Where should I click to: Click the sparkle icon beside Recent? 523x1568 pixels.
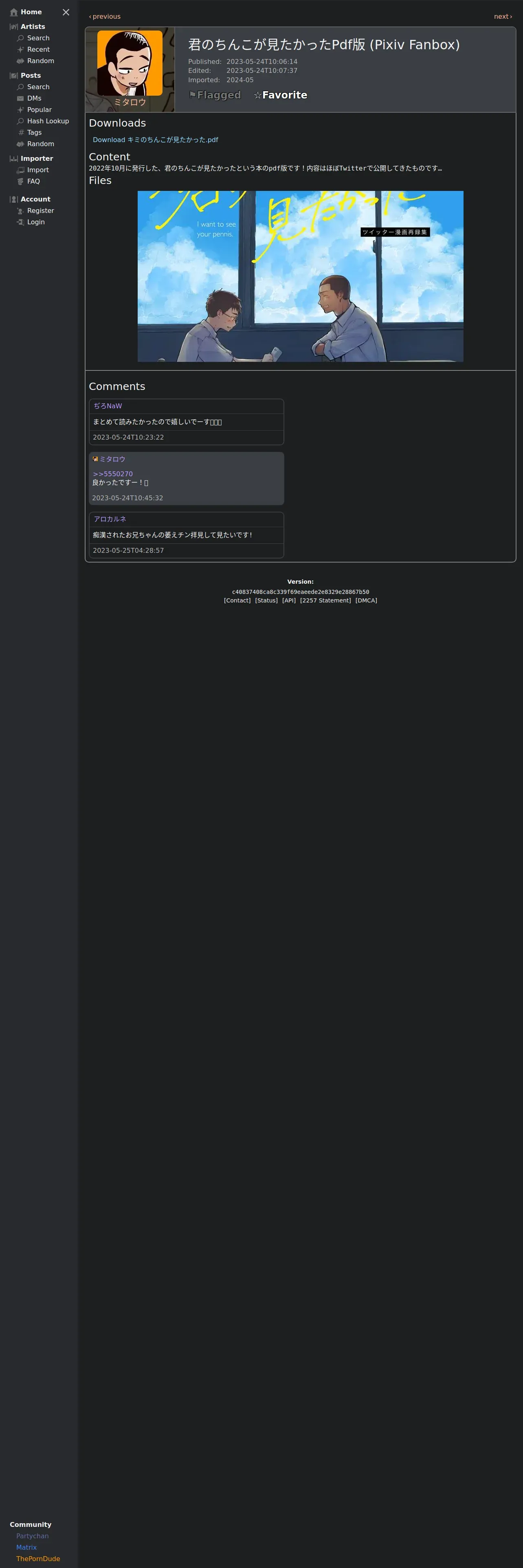tap(21, 50)
